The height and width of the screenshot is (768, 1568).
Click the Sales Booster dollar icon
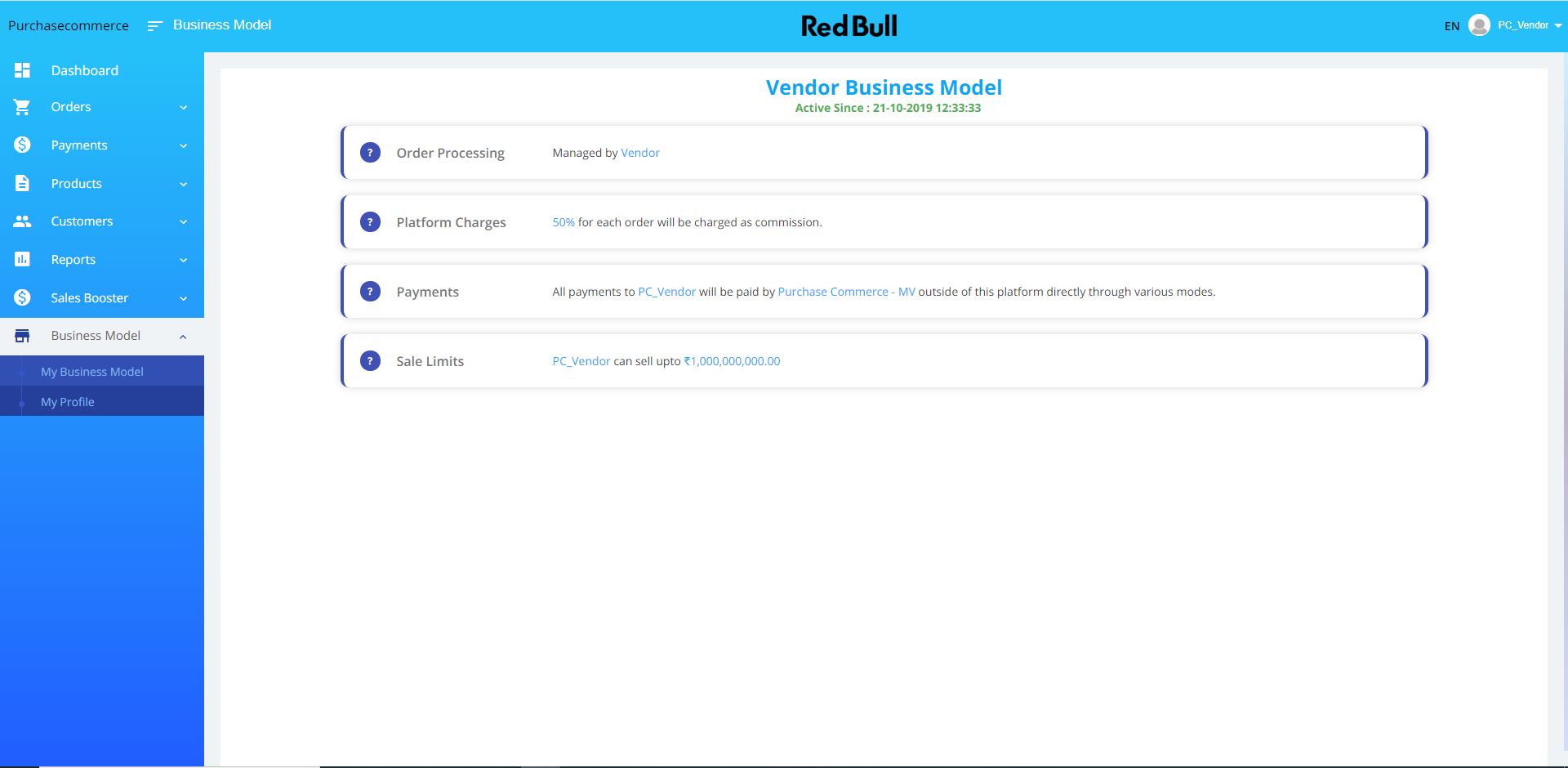[22, 297]
